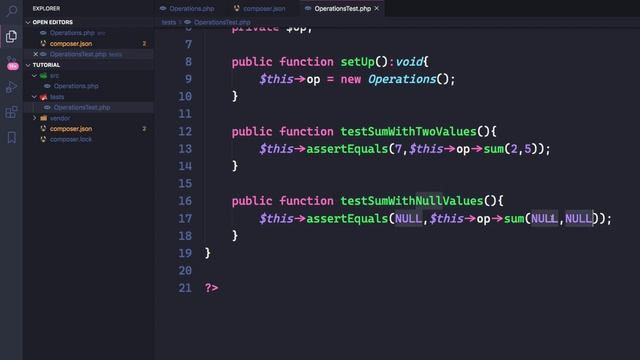Screen dimensions: 640x360
Task: Click the composer.lock file icon
Action: 43,139
